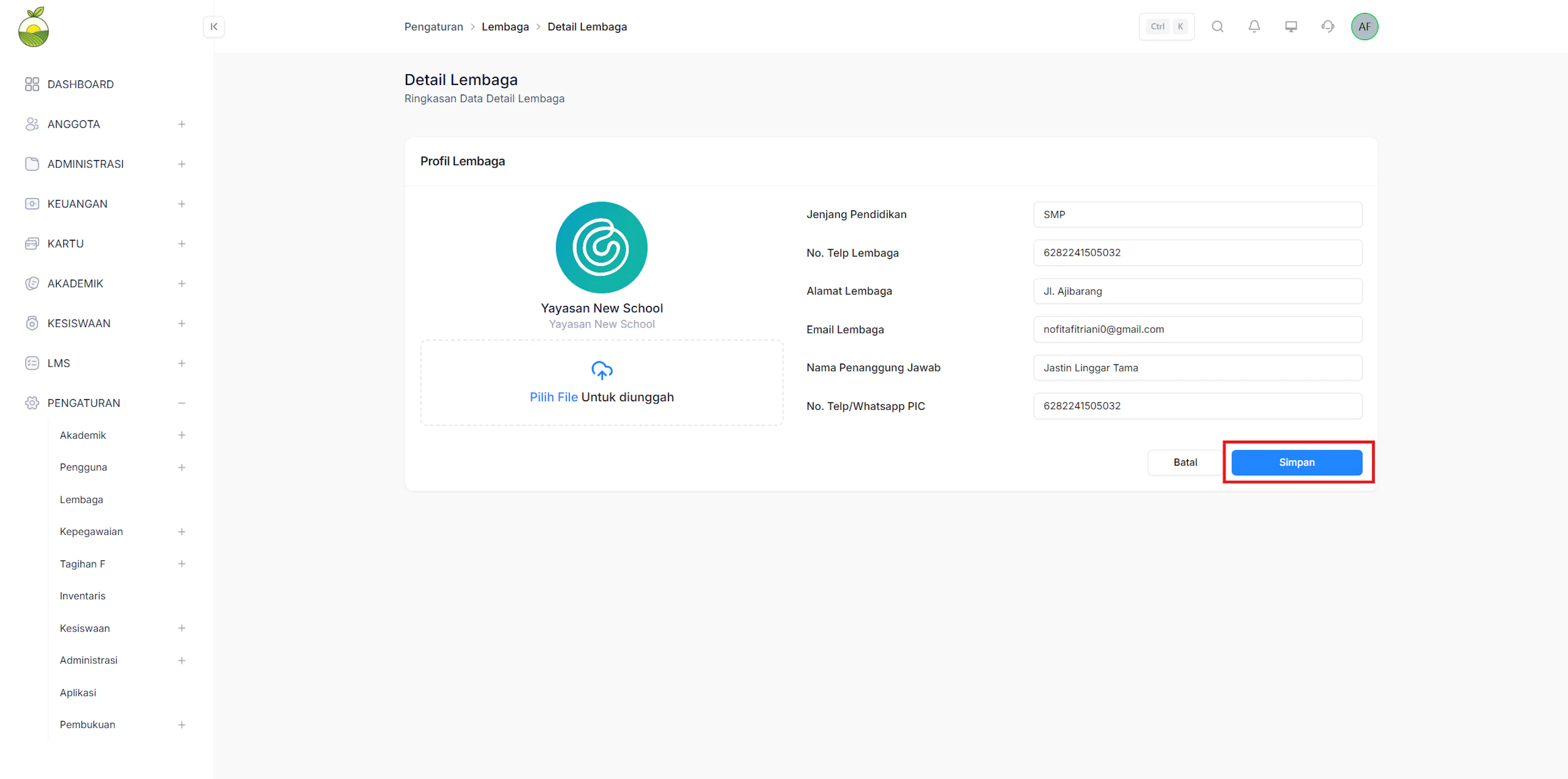Click the Ctrl K shortcut search box
Viewport: 1568px width, 779px height.
tap(1166, 27)
